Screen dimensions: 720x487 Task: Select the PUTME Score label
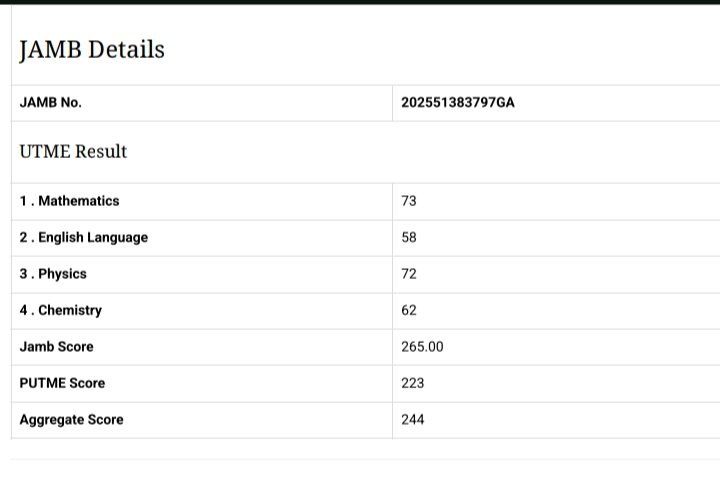pyautogui.click(x=62, y=383)
